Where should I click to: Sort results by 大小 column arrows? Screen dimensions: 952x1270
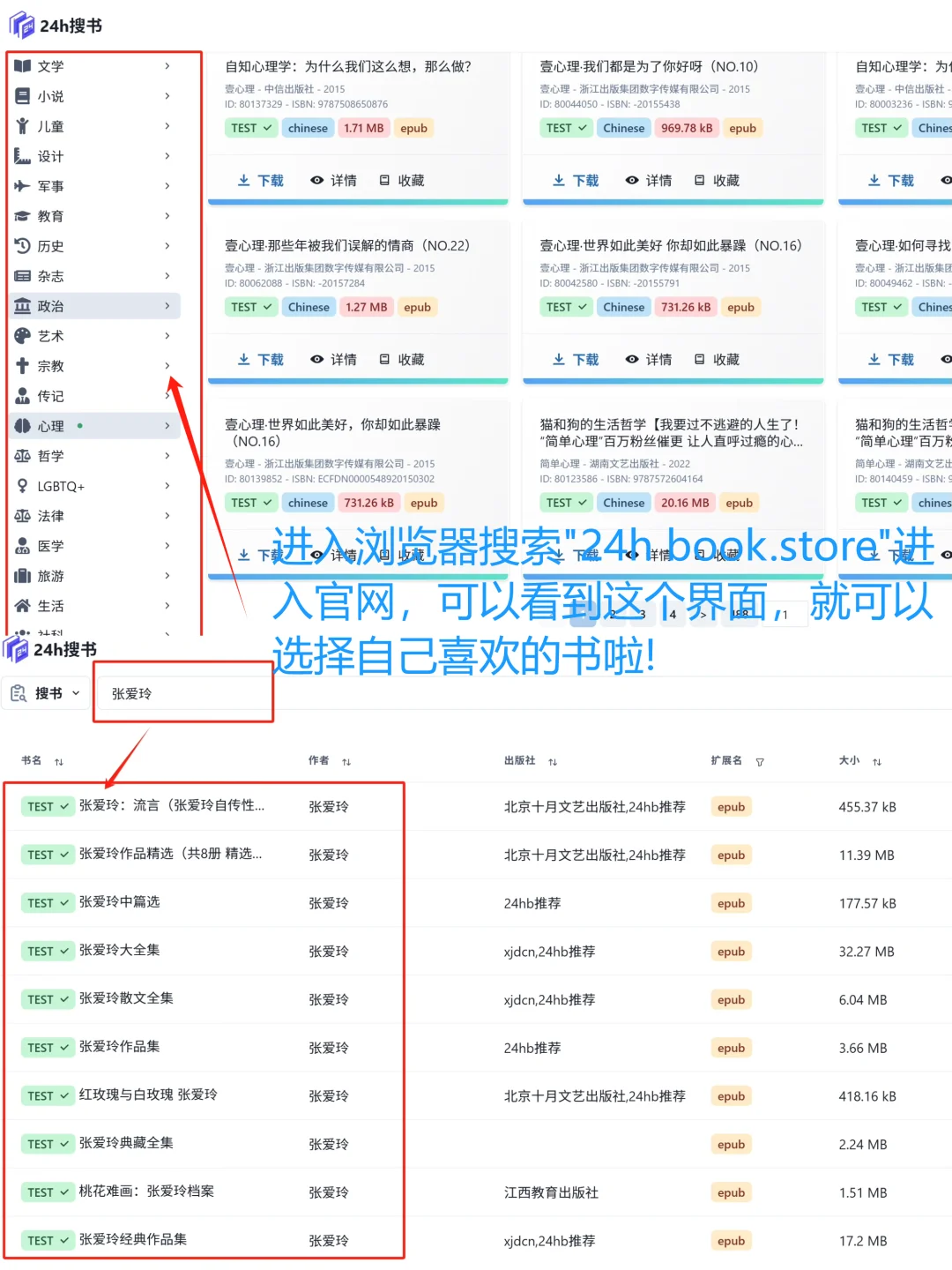(x=877, y=762)
